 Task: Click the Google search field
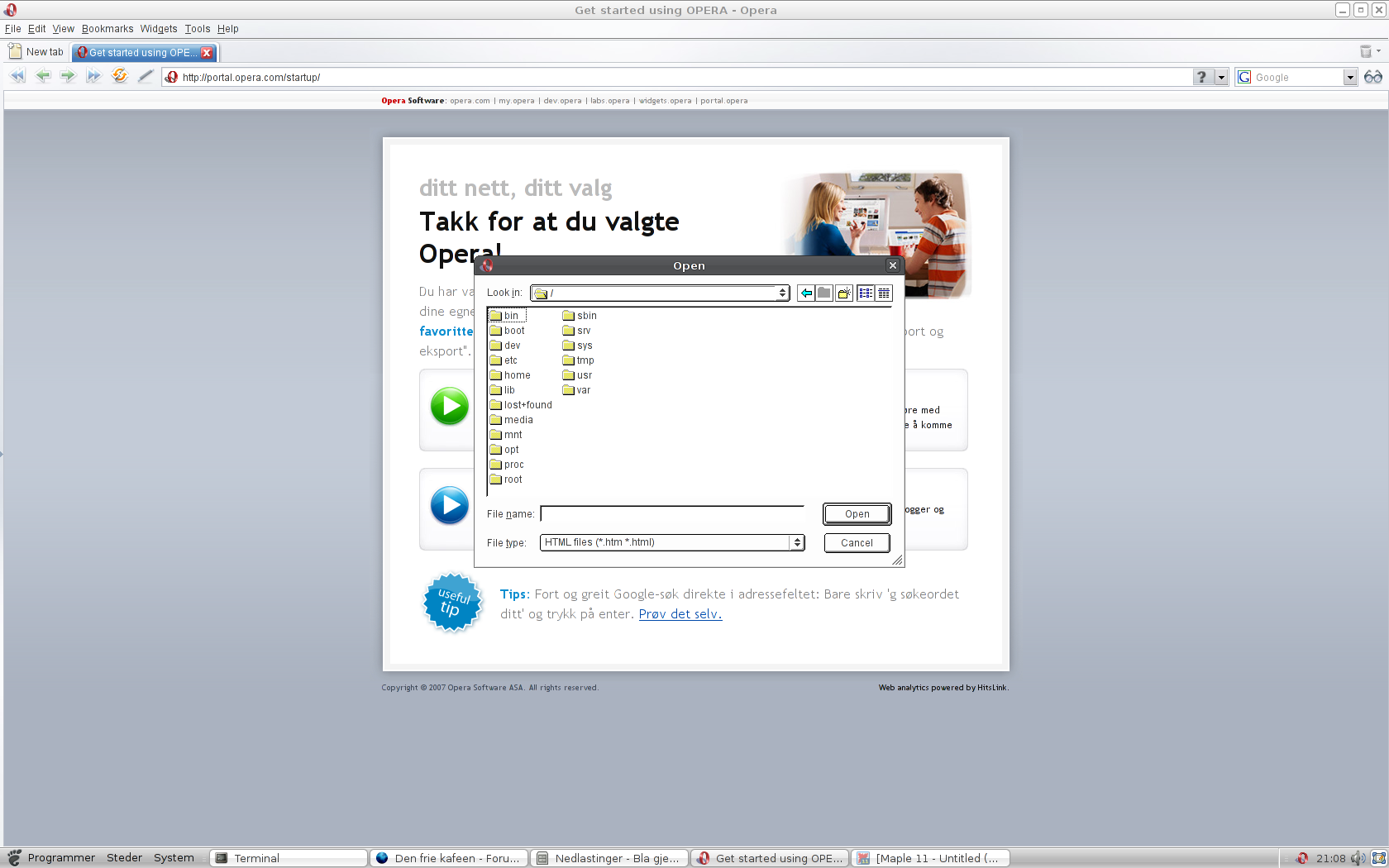[x=1296, y=77]
